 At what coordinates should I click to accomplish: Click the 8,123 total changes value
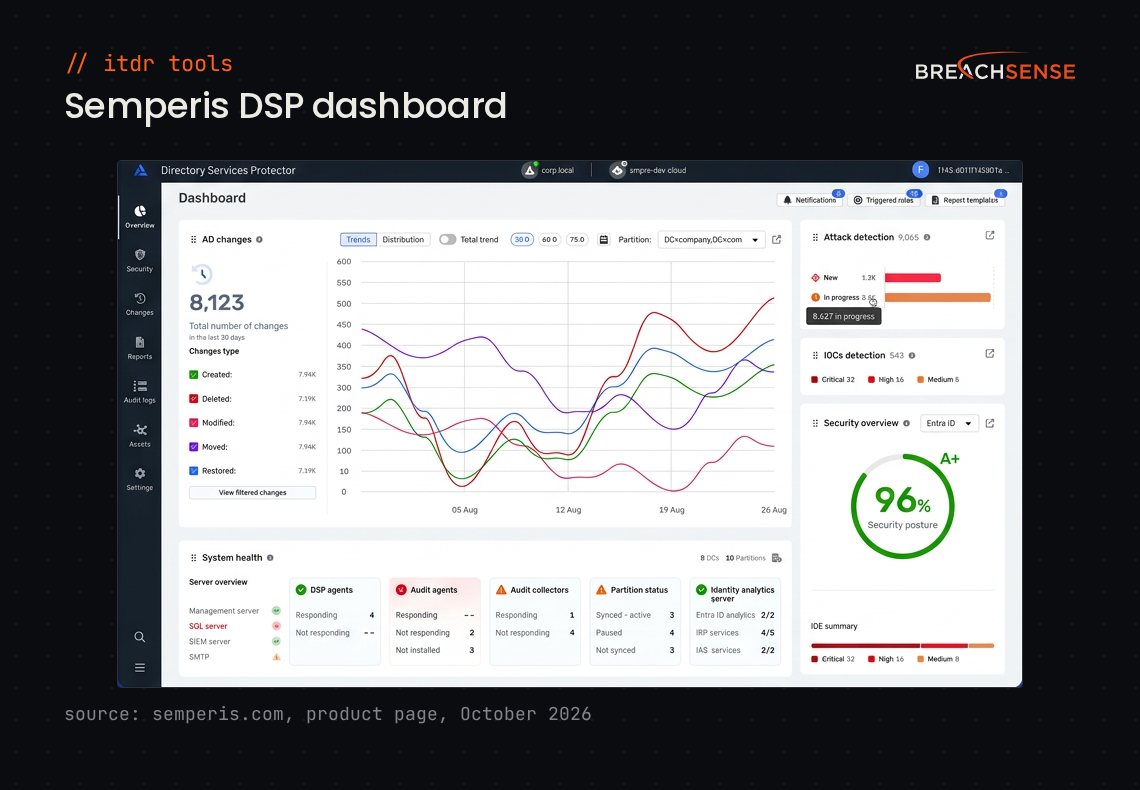coord(217,302)
